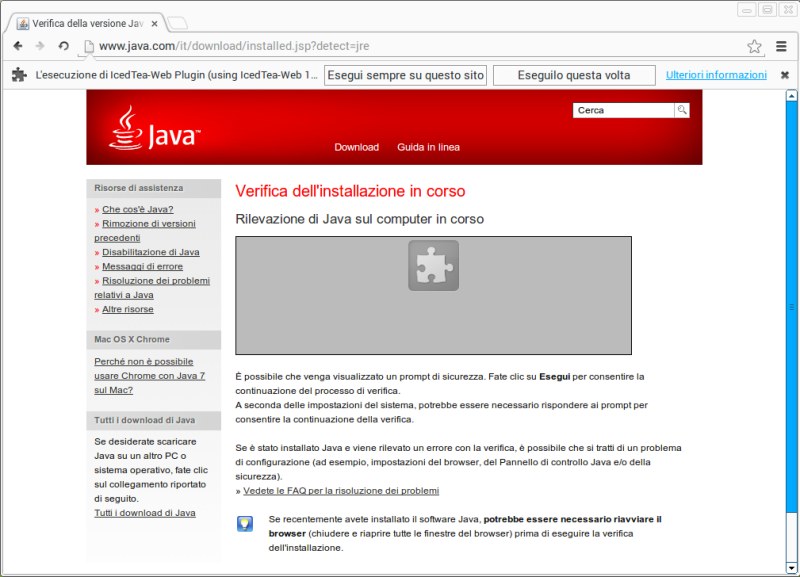800x577 pixels.
Task: Dismiss the plugin infobar with X
Action: tap(785, 75)
